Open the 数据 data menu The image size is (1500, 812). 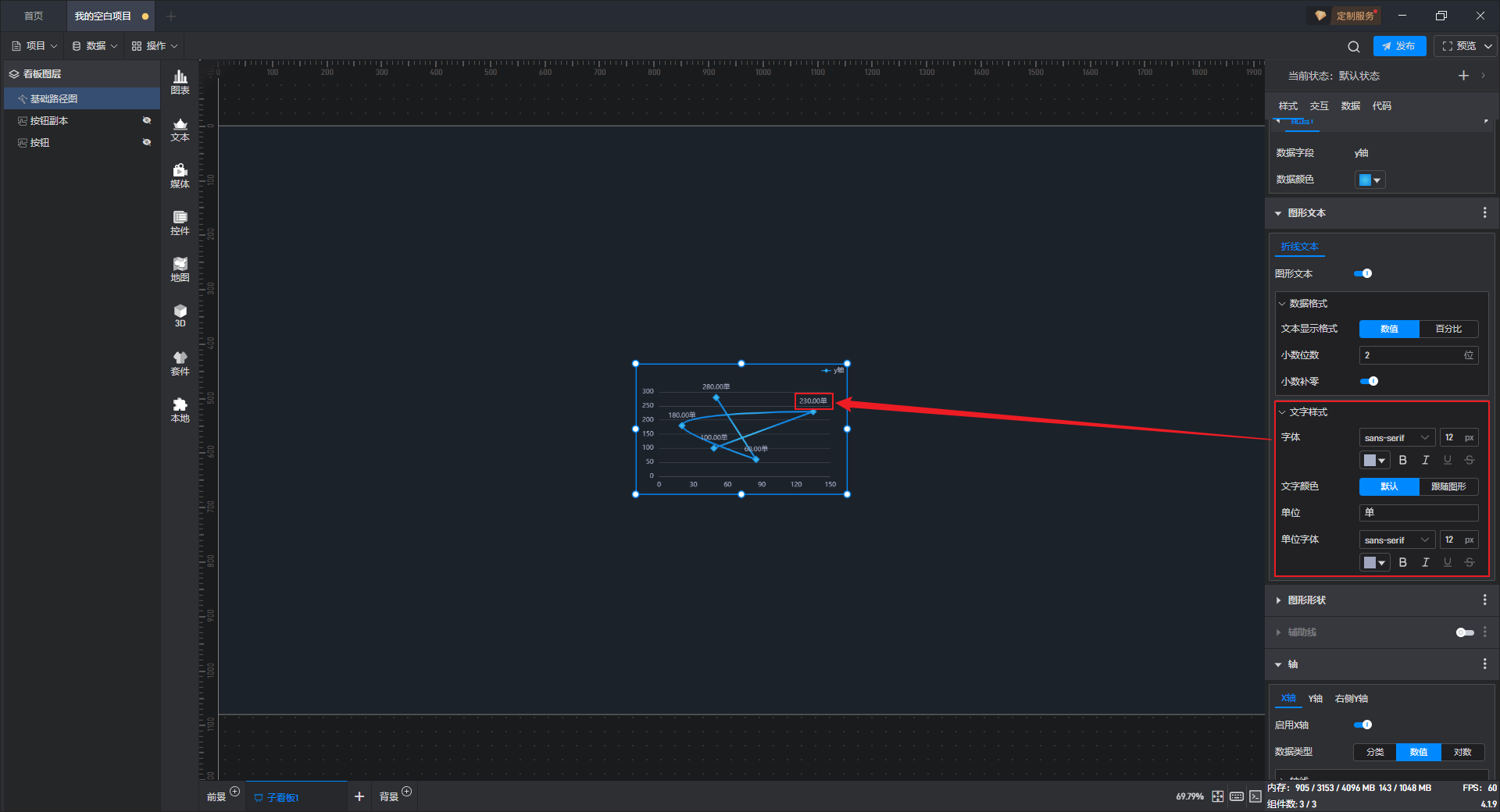95,46
